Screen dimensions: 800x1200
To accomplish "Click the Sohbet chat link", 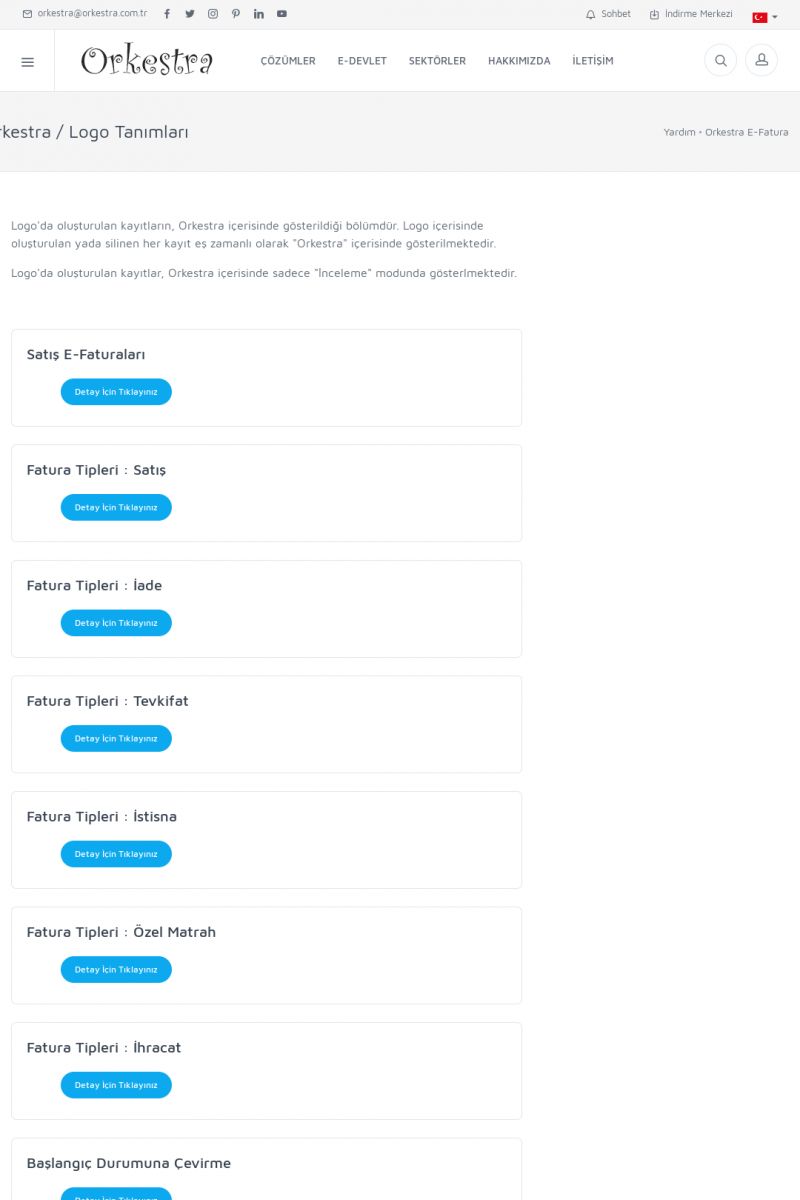I will pos(608,14).
